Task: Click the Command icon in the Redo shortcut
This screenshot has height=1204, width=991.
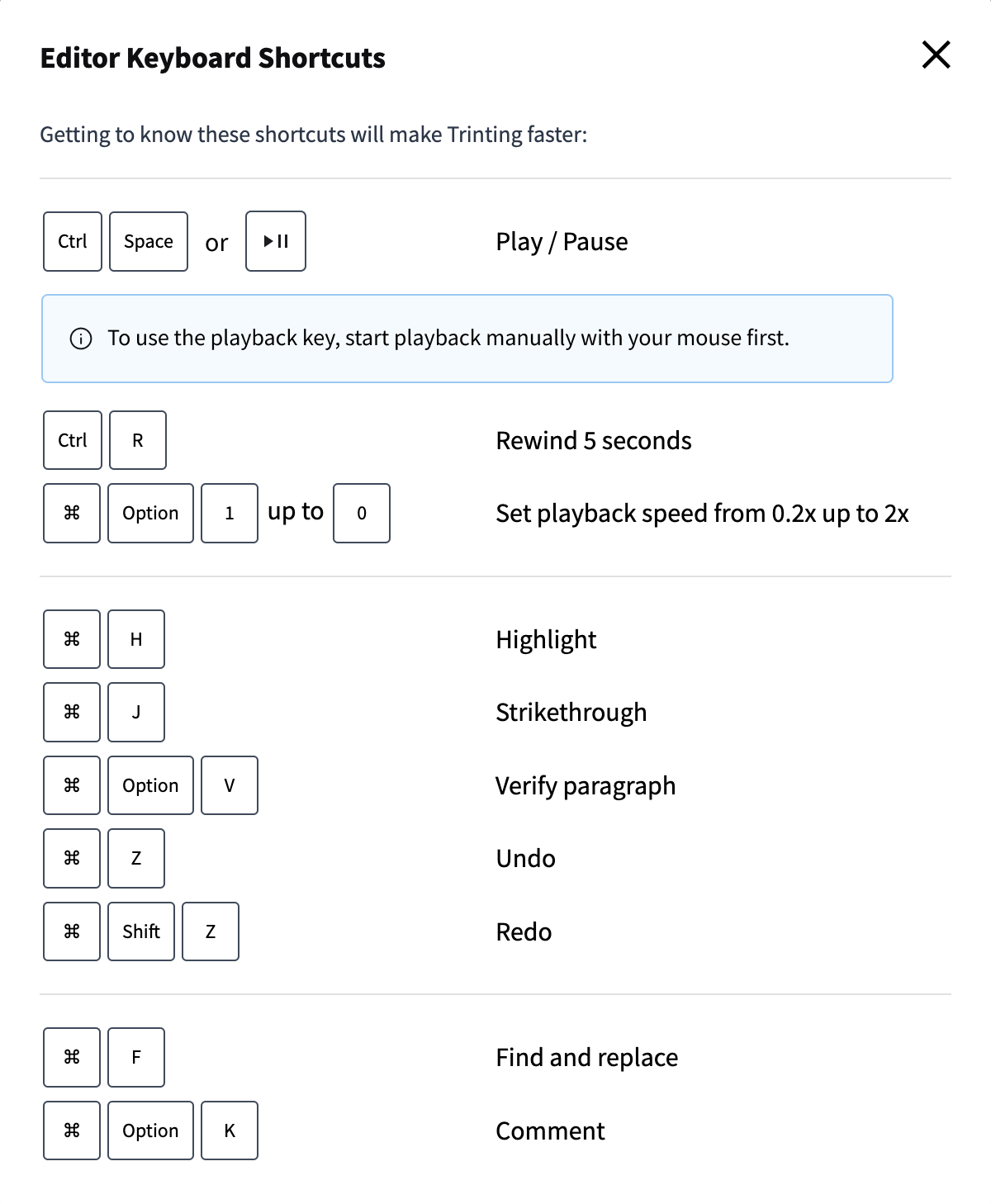Action: 71,931
